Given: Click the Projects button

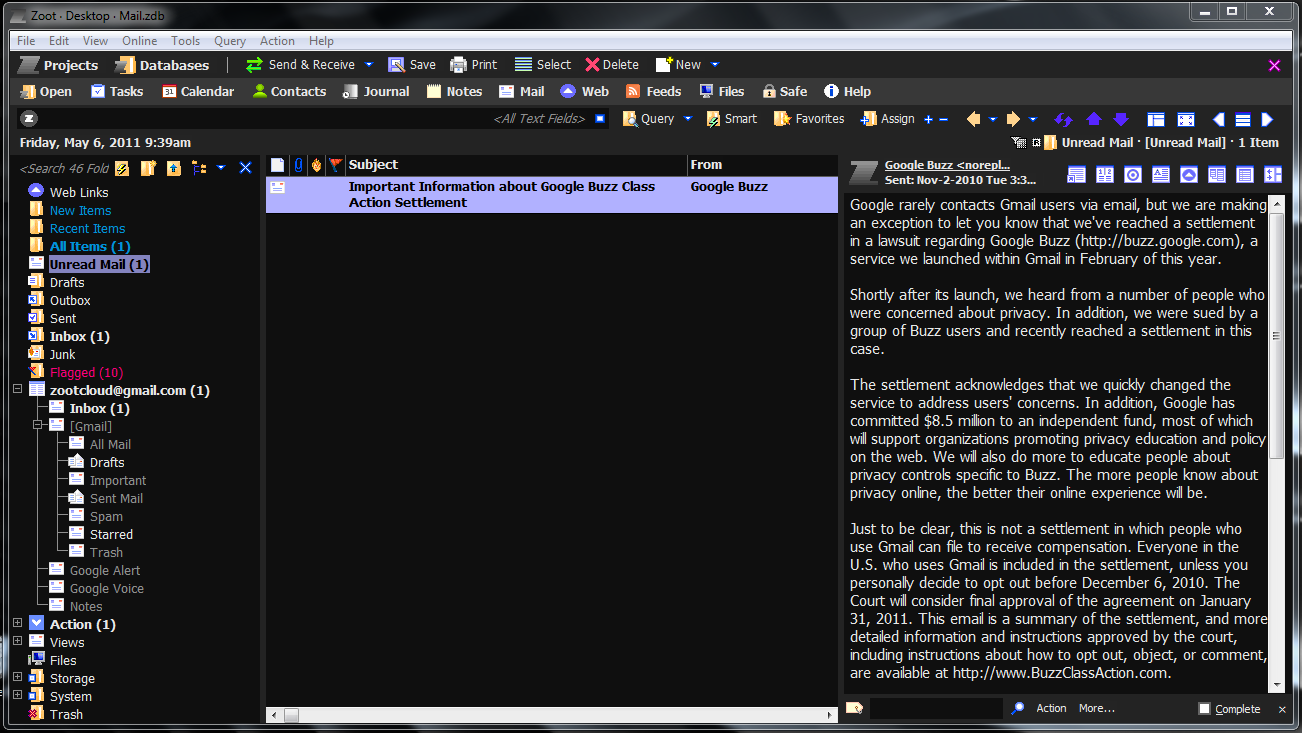Looking at the screenshot, I should point(59,65).
